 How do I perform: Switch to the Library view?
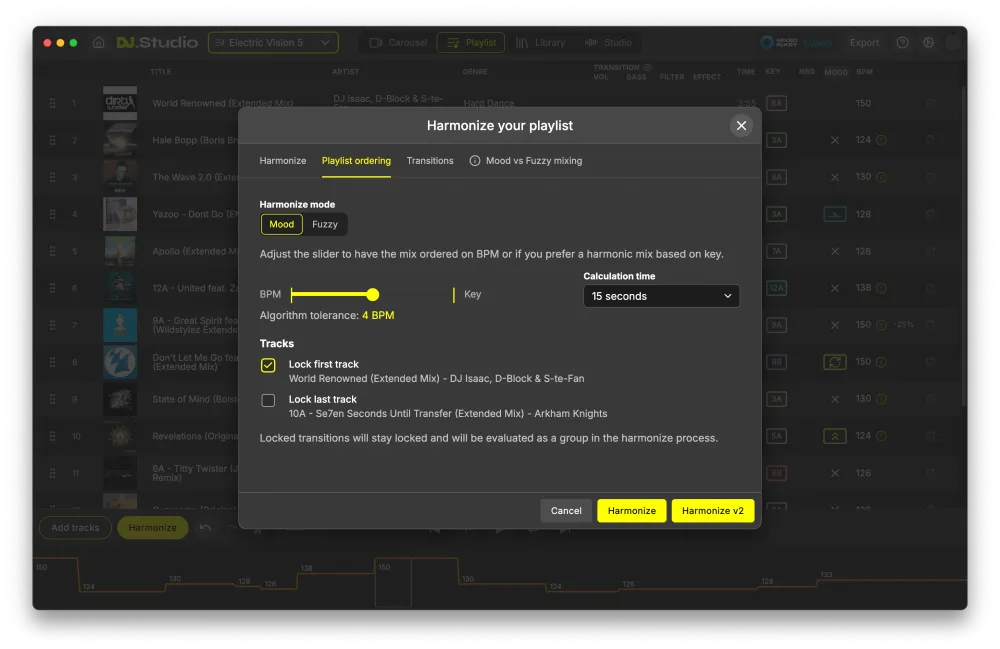point(541,43)
